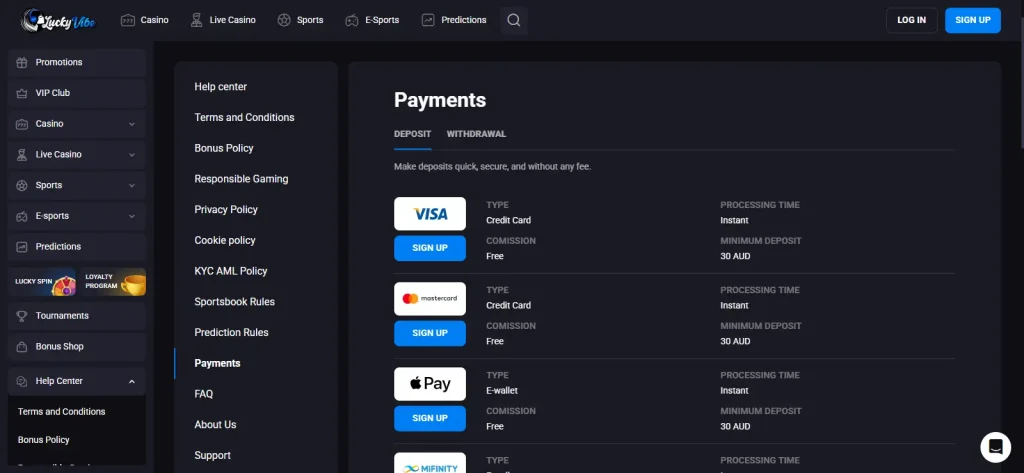Open the Prediction Rules page
This screenshot has height=473, width=1024.
click(231, 333)
